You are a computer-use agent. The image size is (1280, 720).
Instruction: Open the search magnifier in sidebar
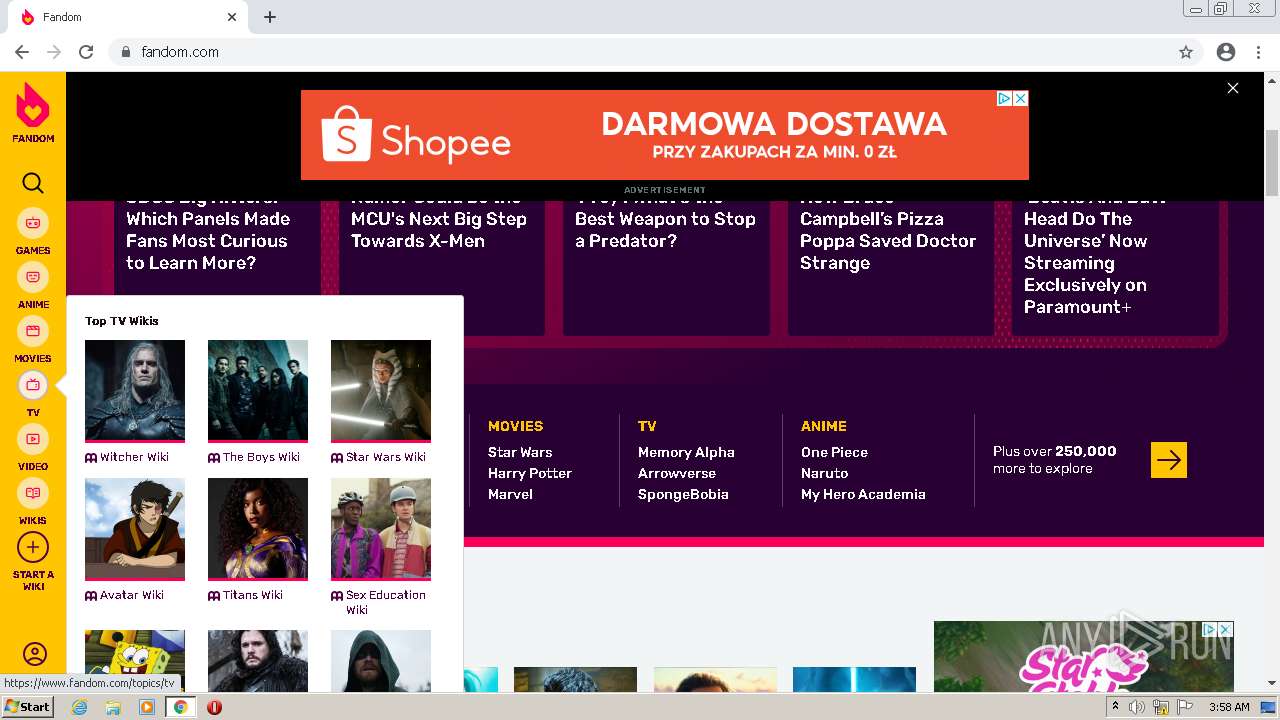(33, 183)
